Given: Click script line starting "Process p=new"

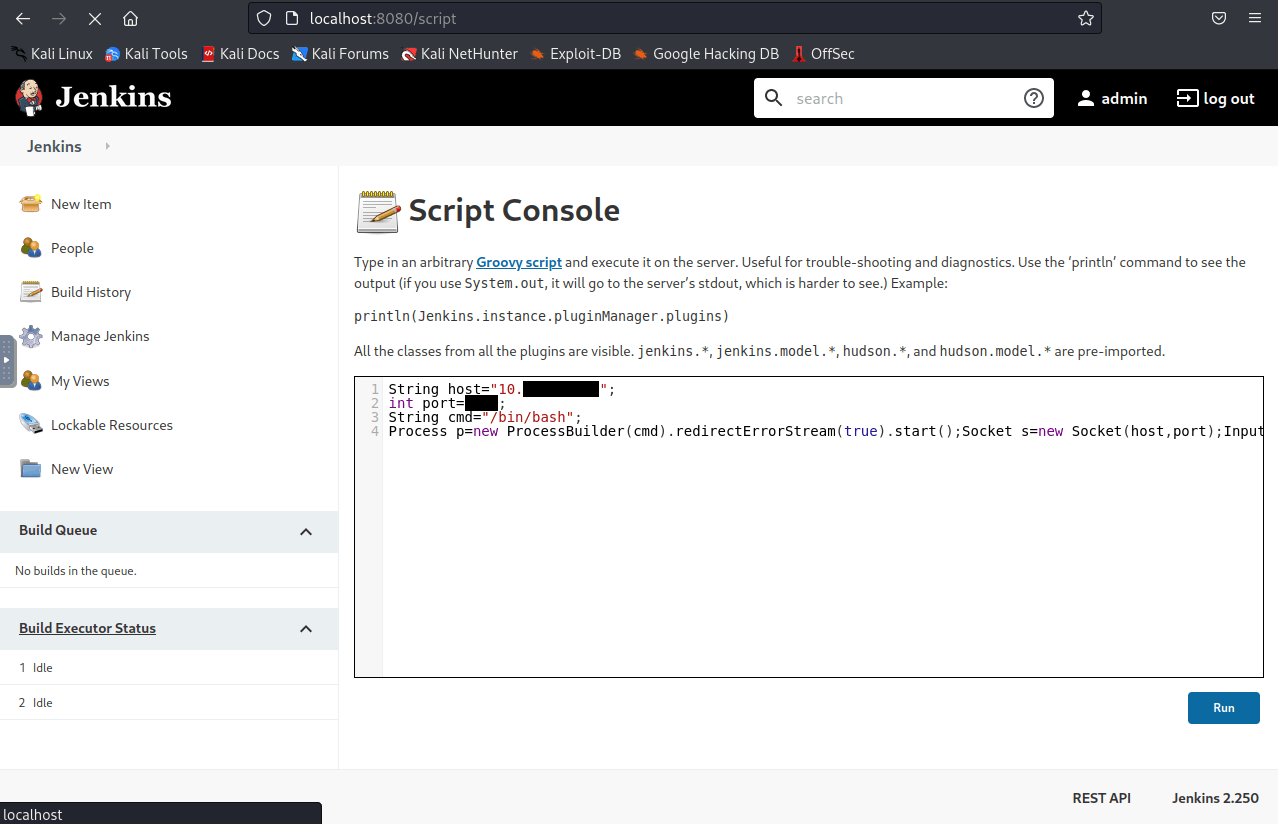Looking at the screenshot, I should pyautogui.click(x=825, y=431).
